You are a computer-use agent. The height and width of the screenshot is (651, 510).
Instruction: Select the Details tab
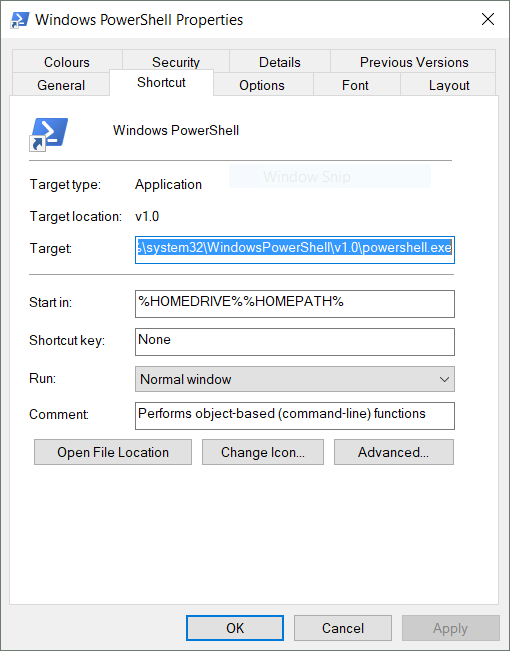280,62
